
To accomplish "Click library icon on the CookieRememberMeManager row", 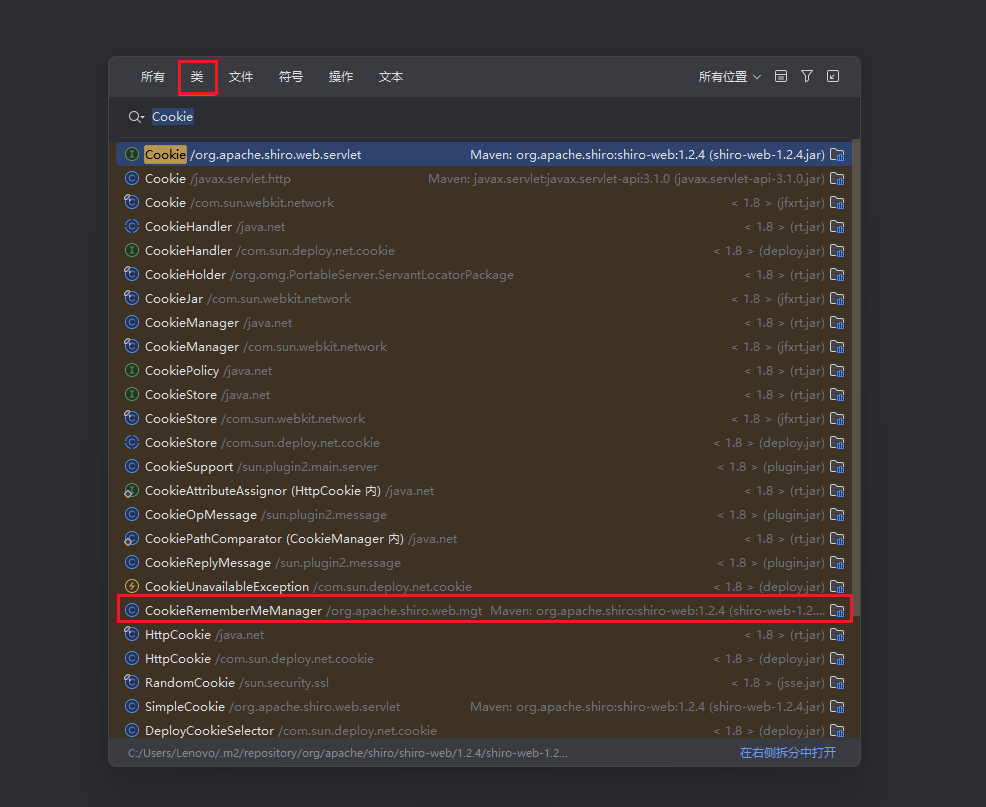I will (838, 611).
